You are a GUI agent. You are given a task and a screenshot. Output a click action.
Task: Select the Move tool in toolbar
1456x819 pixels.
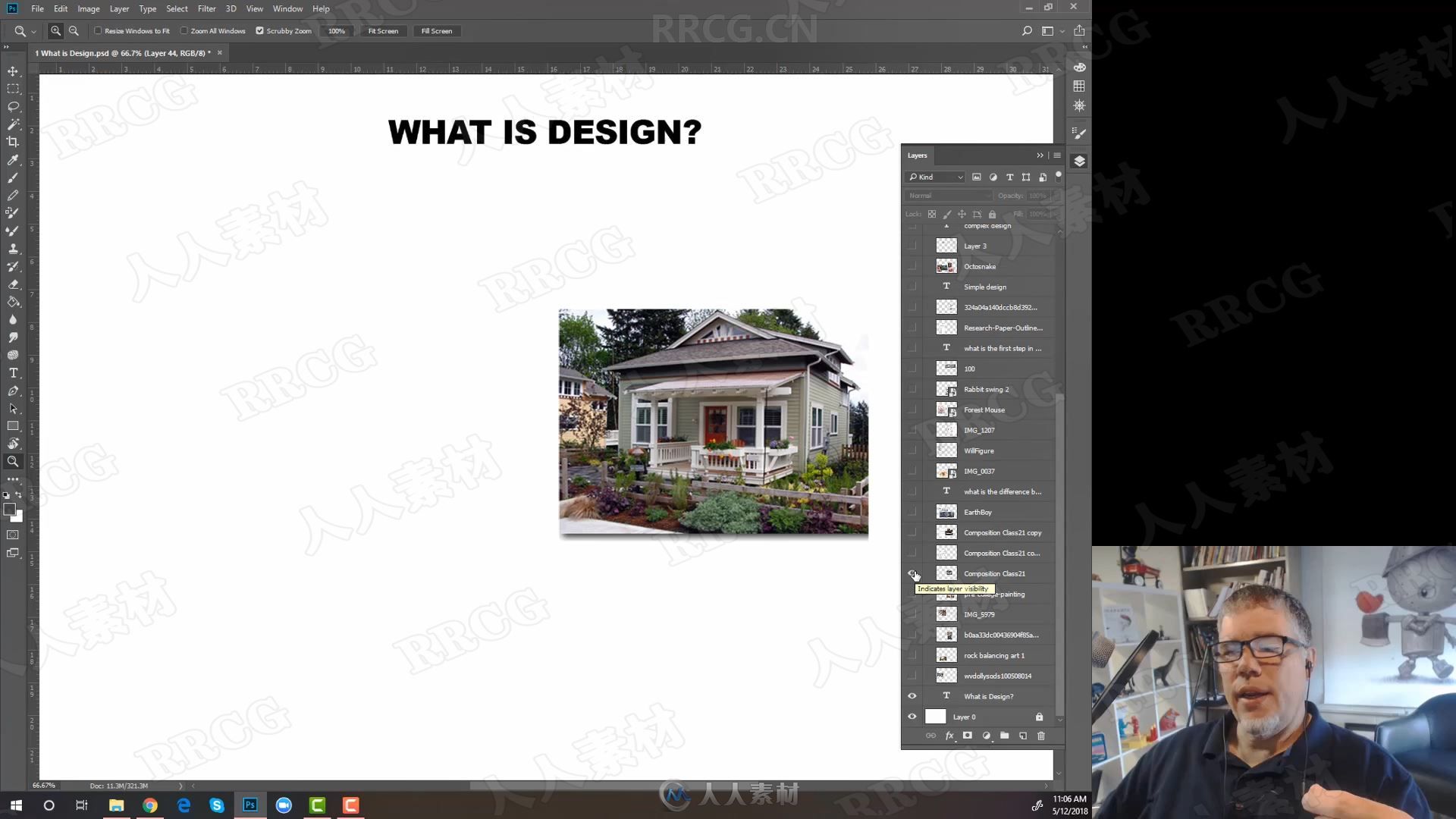click(13, 69)
